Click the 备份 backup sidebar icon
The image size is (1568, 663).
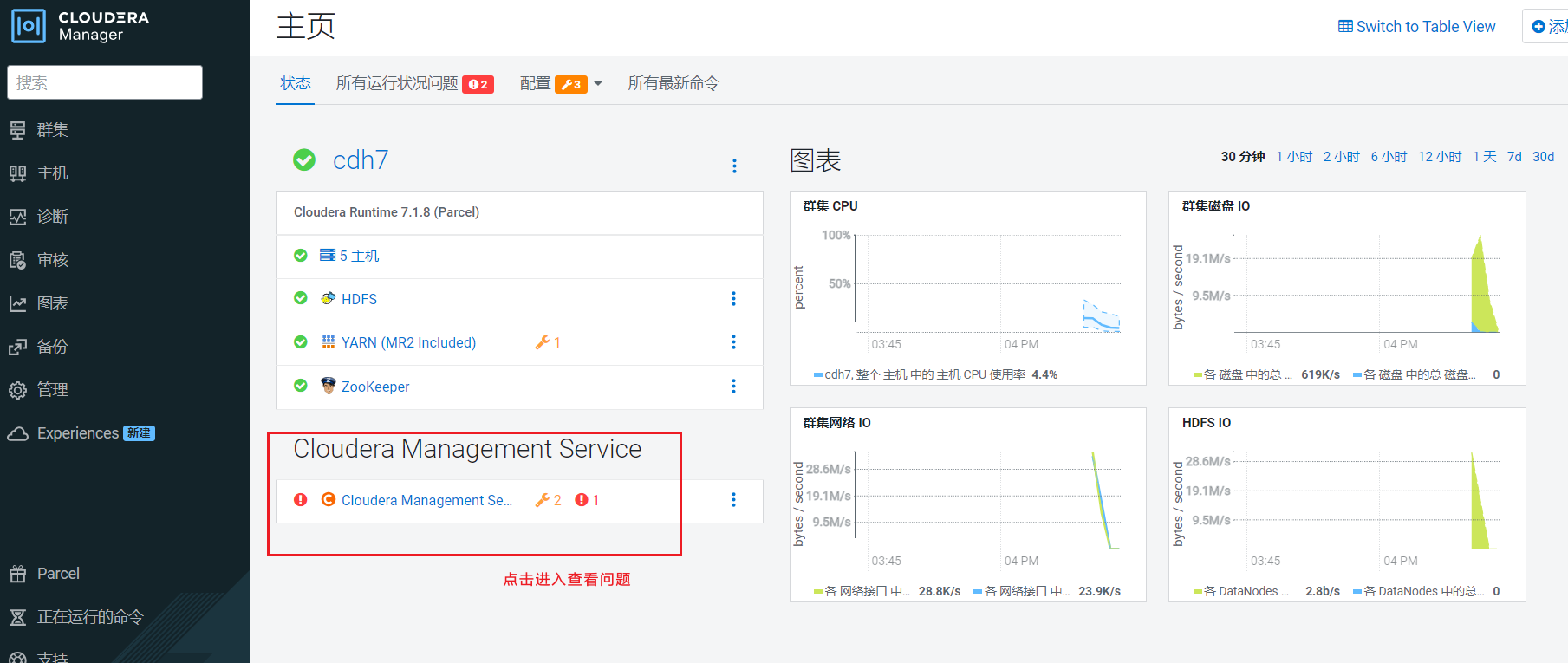point(17,347)
